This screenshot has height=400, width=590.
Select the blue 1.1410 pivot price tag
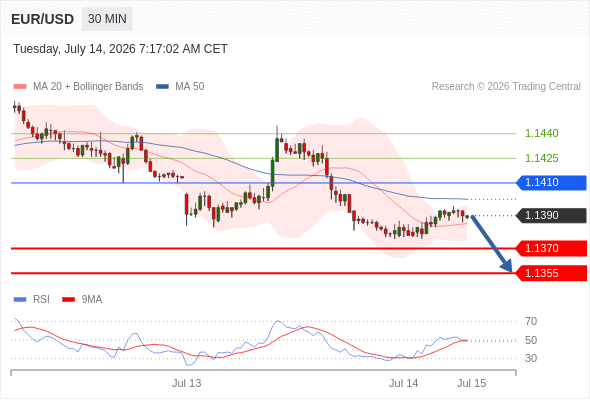click(551, 183)
